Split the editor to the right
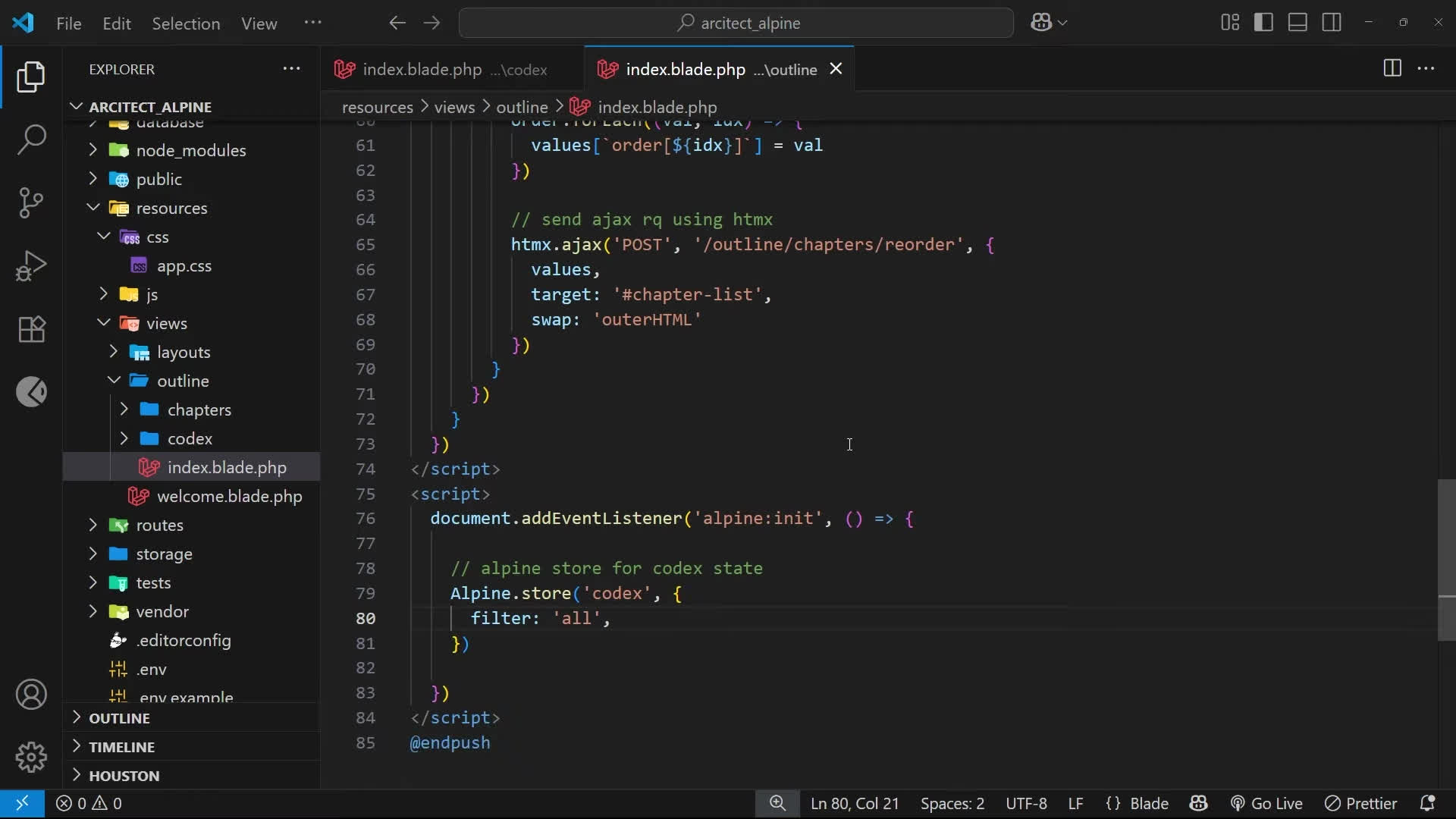1456x819 pixels. (1392, 68)
